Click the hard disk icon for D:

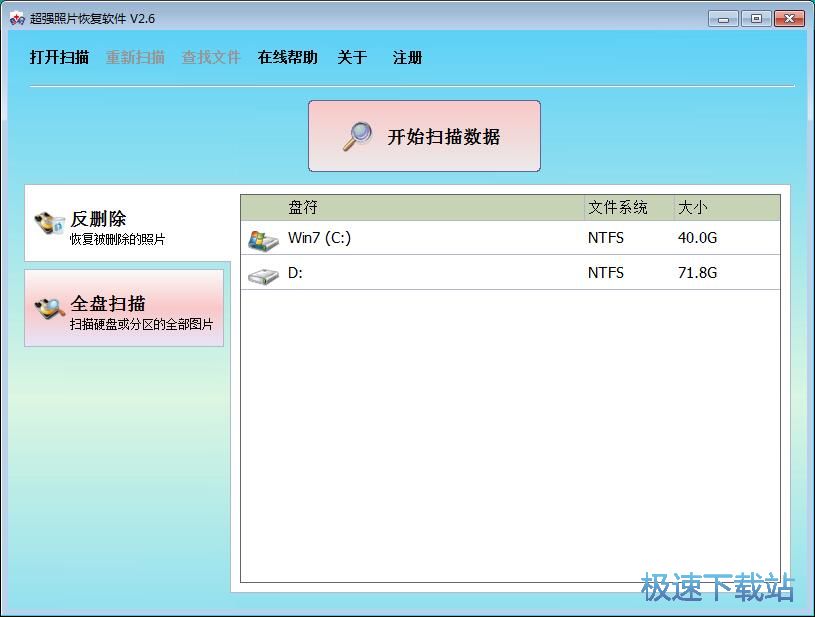click(263, 276)
